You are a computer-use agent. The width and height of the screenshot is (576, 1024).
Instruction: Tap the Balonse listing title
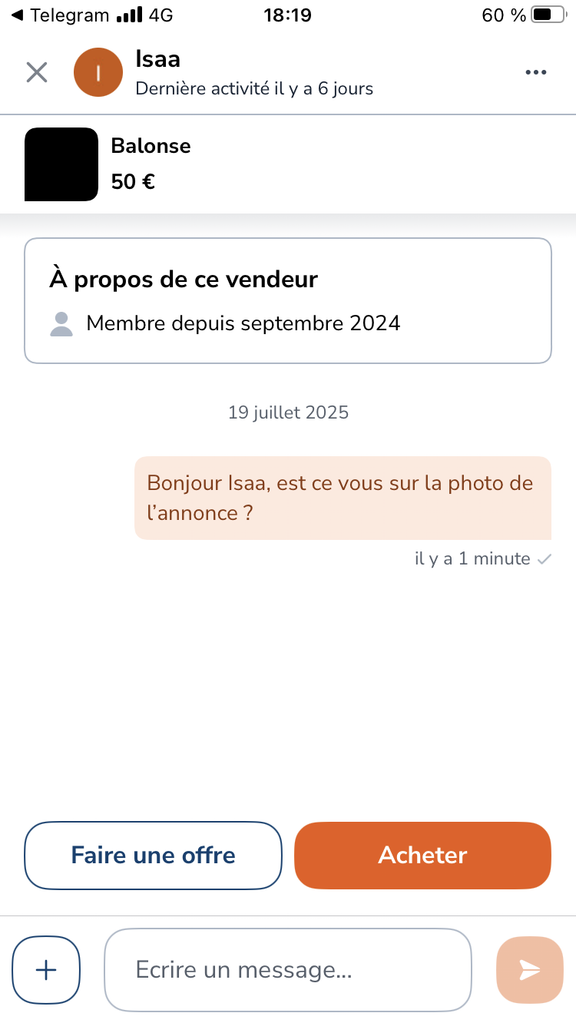(151, 146)
